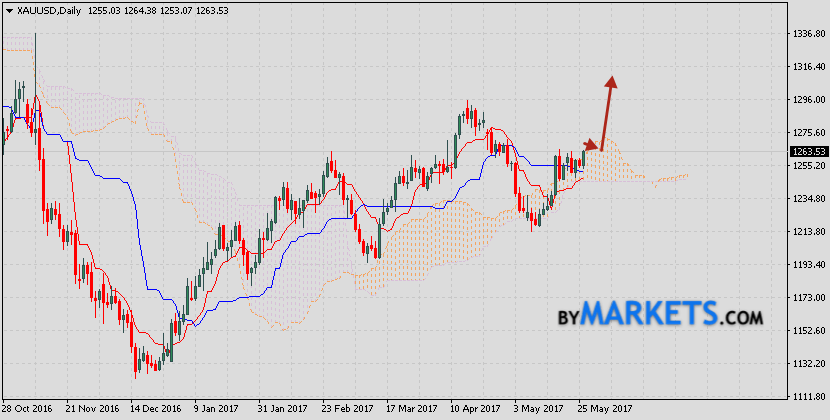Click the 1111.80 label at axis bottom

coord(806,397)
